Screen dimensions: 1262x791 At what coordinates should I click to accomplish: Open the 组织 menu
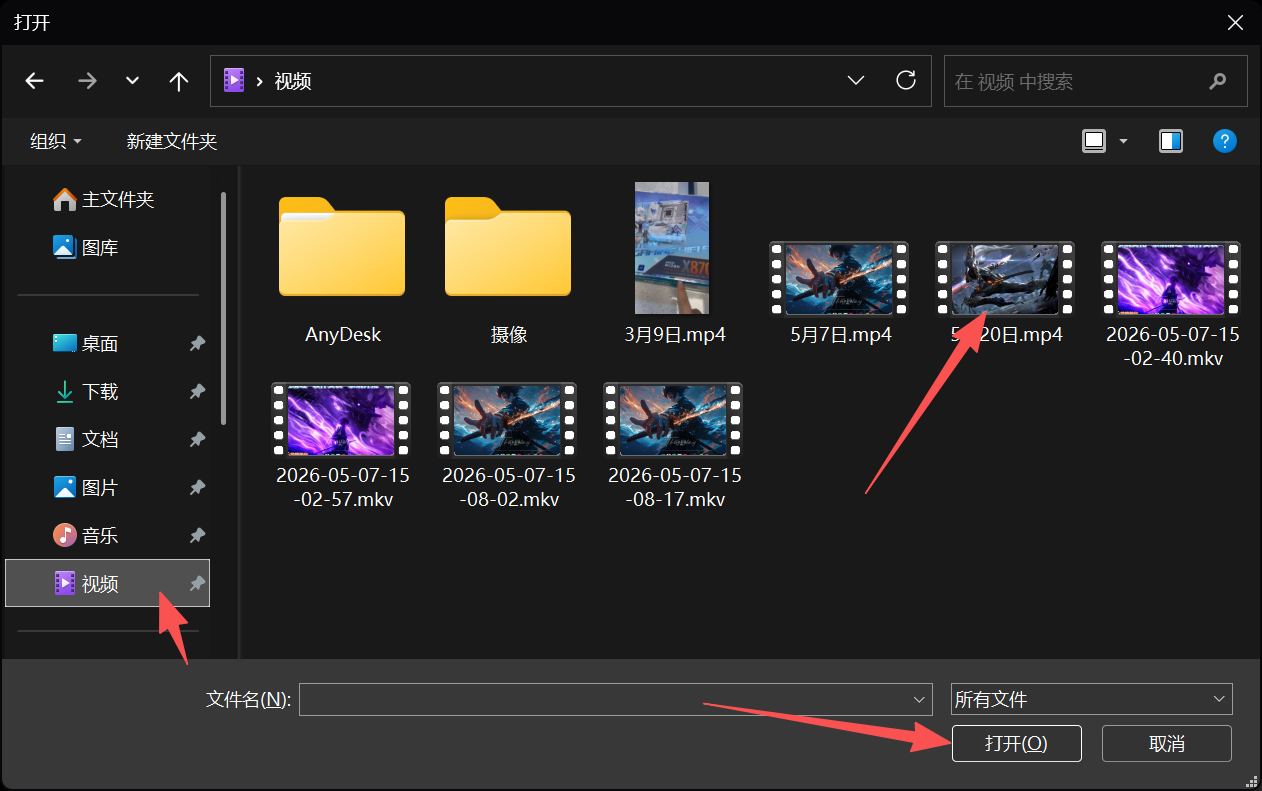[56, 142]
